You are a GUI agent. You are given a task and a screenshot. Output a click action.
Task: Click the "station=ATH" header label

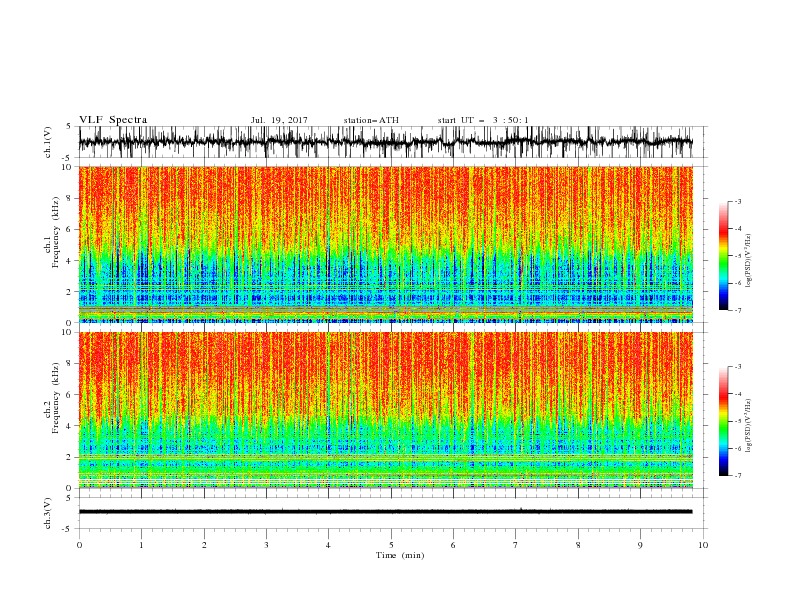pyautogui.click(x=371, y=120)
